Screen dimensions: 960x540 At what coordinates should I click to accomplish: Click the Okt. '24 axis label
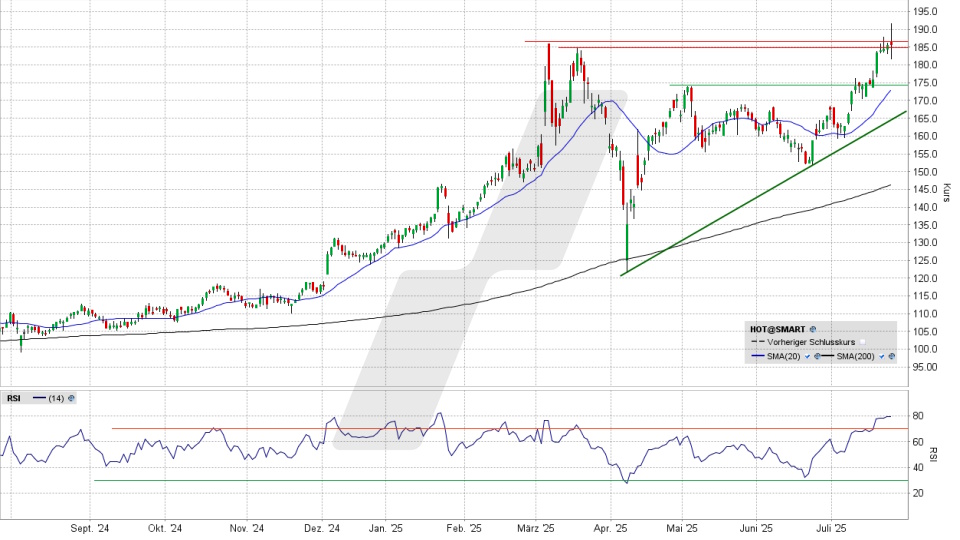pyautogui.click(x=165, y=529)
